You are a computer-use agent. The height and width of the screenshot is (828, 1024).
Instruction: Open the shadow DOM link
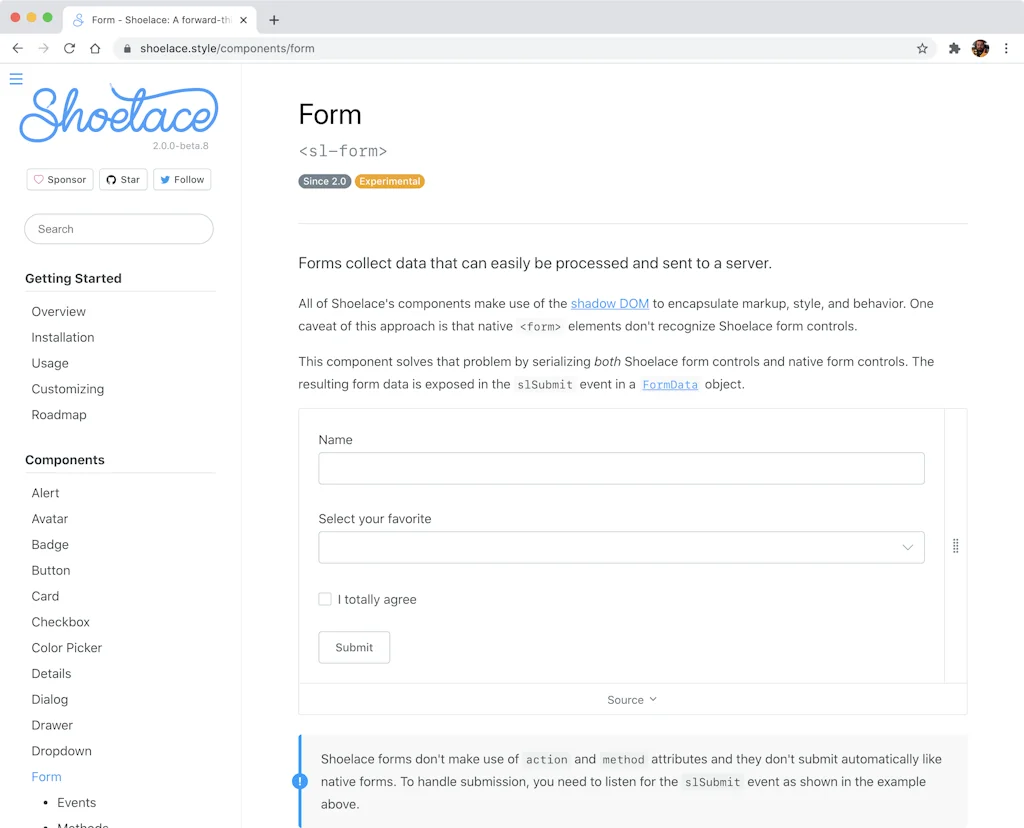(609, 303)
